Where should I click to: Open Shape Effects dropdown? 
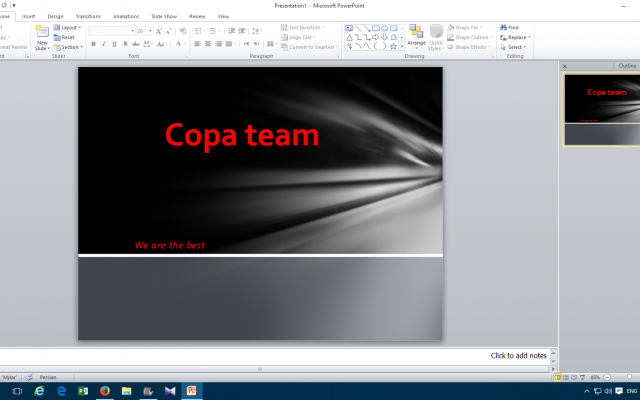(x=469, y=47)
